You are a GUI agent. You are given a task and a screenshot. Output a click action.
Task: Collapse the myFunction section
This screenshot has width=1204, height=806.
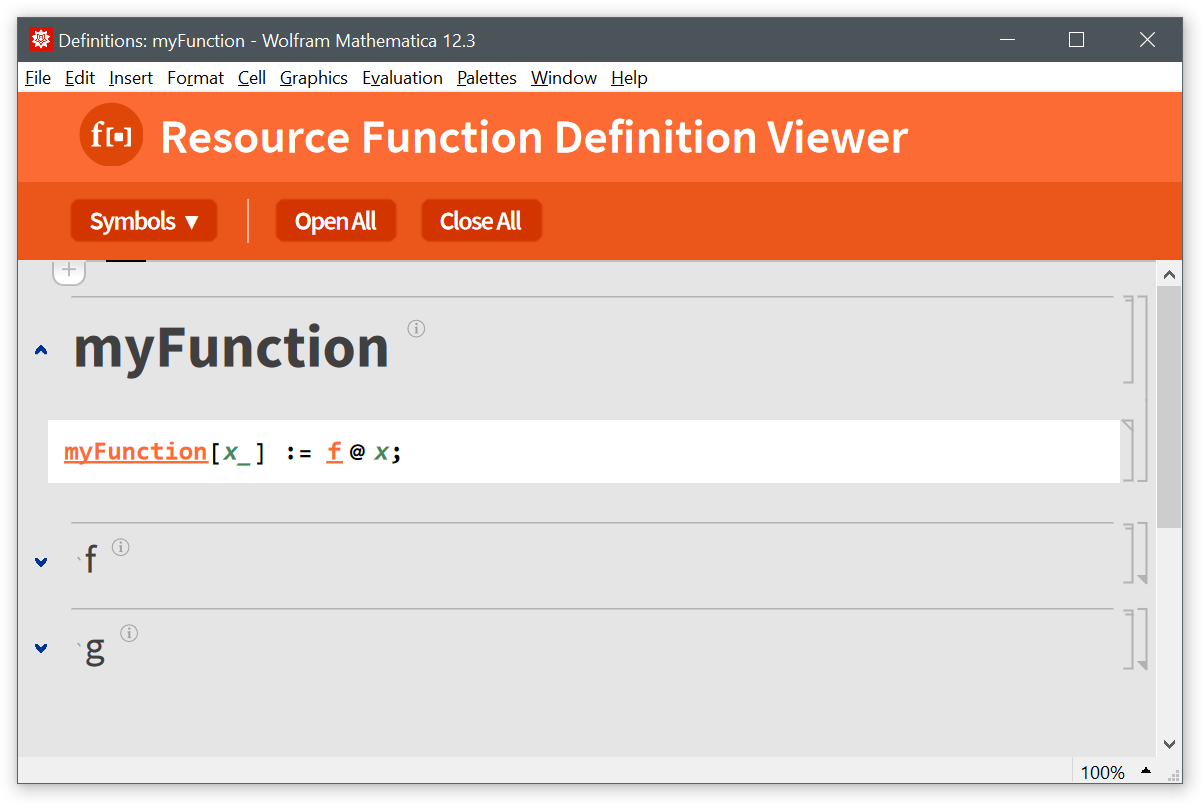click(x=41, y=350)
